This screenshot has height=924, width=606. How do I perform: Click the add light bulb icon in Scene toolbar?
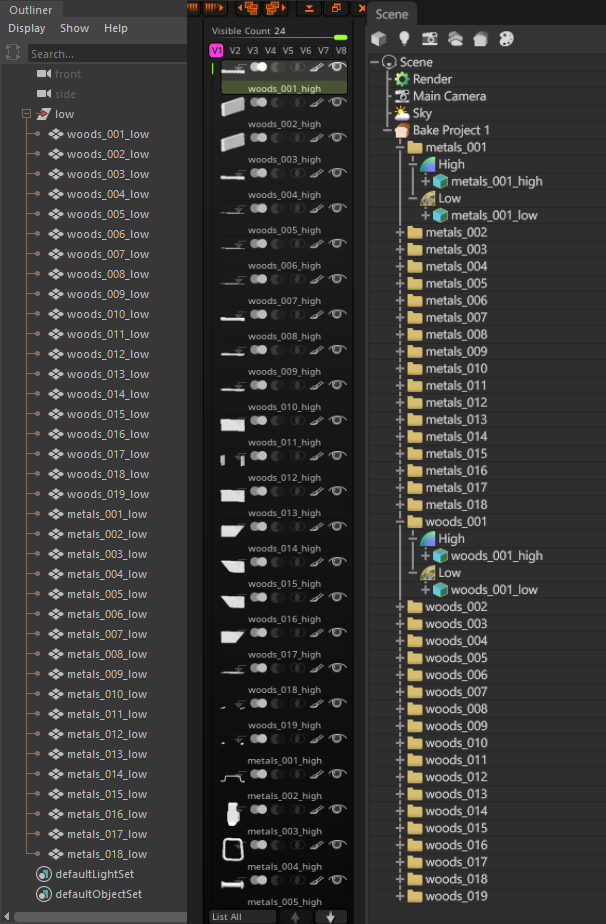pos(404,39)
